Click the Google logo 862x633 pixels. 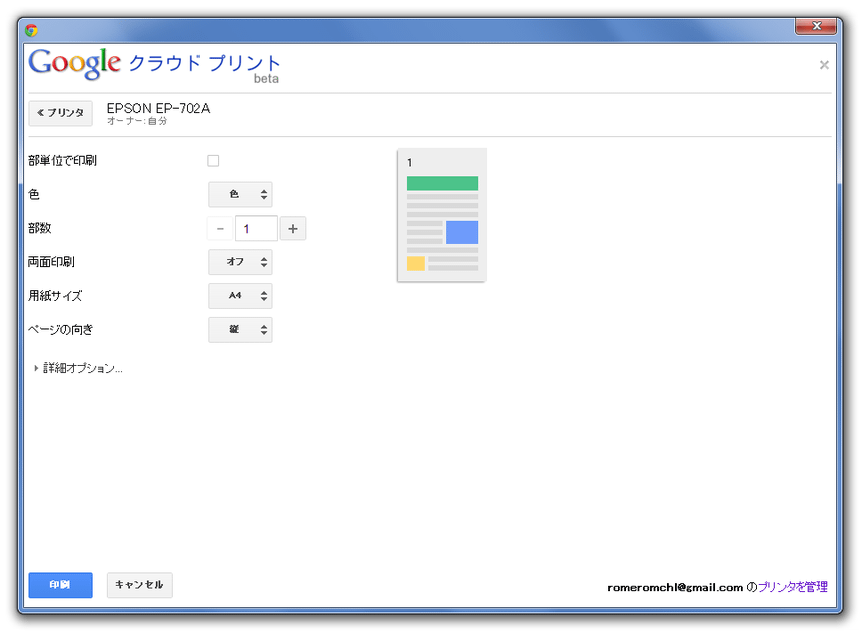click(x=74, y=63)
